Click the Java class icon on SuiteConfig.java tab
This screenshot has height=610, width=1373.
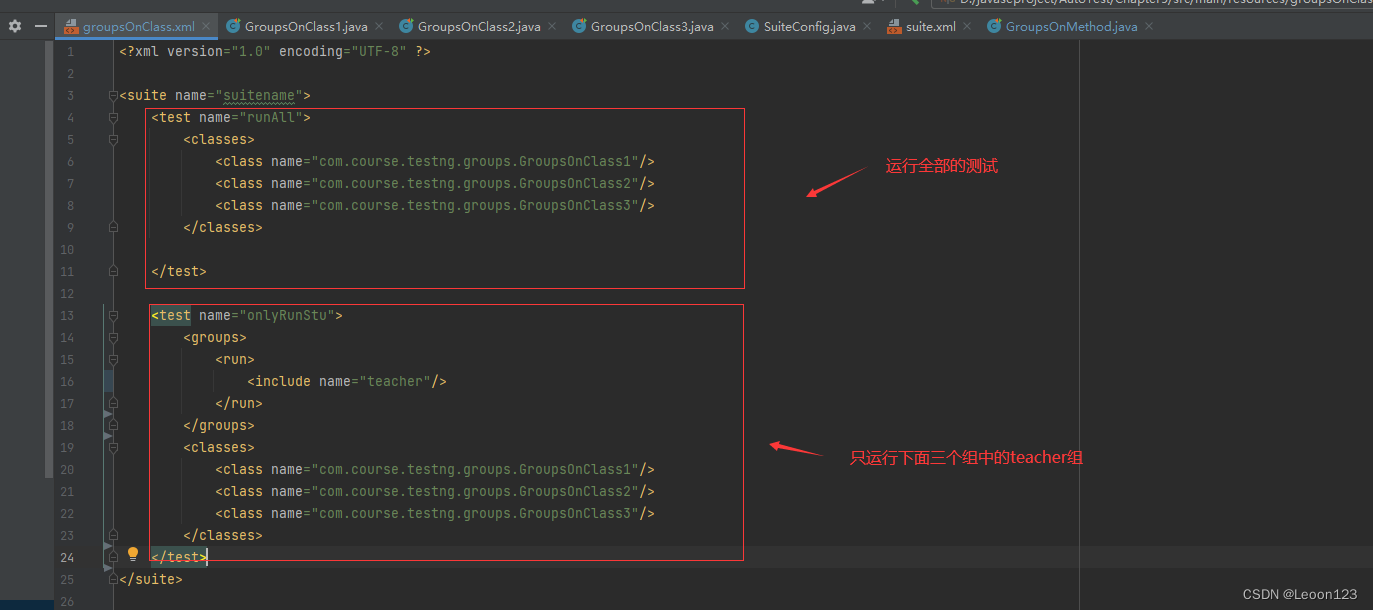[754, 27]
